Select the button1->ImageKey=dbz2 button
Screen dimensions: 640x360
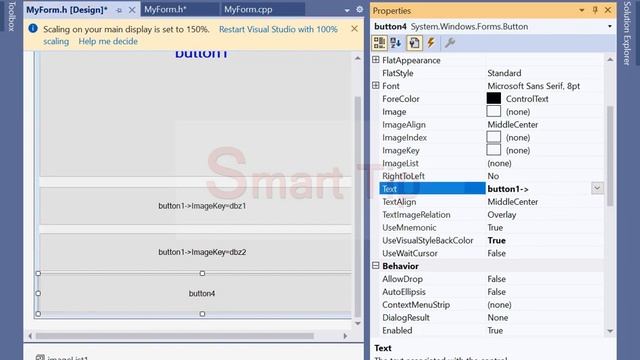click(196, 252)
